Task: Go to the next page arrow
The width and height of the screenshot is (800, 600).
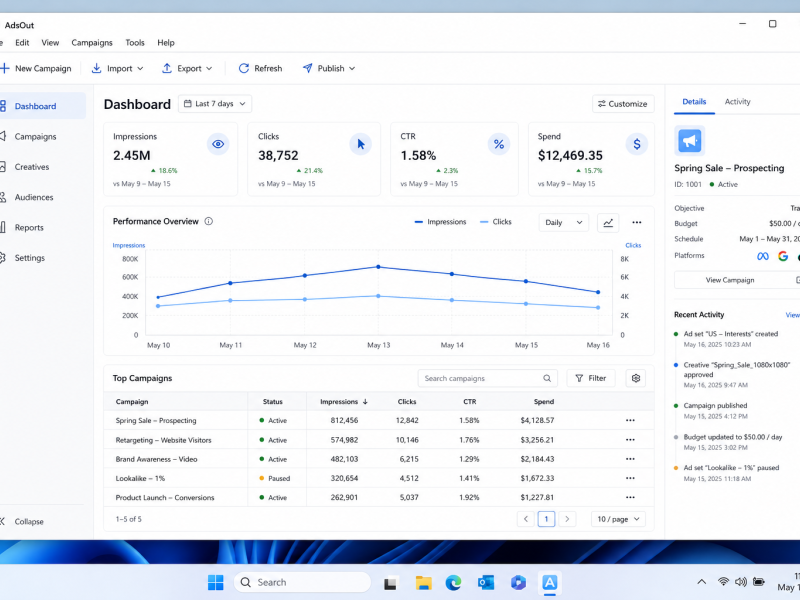Action: [x=567, y=519]
